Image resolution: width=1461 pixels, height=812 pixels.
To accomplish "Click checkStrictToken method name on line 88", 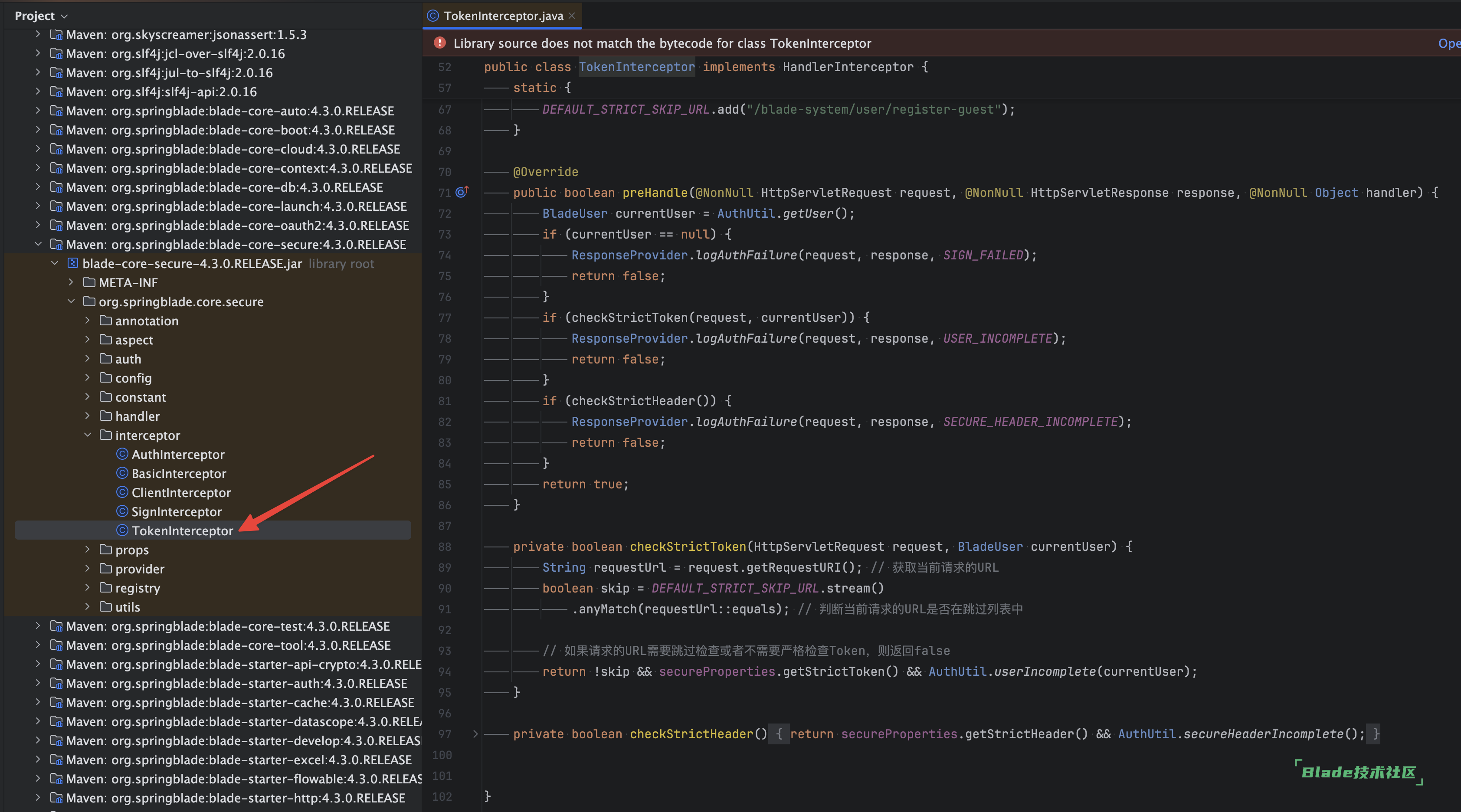I will [x=688, y=547].
